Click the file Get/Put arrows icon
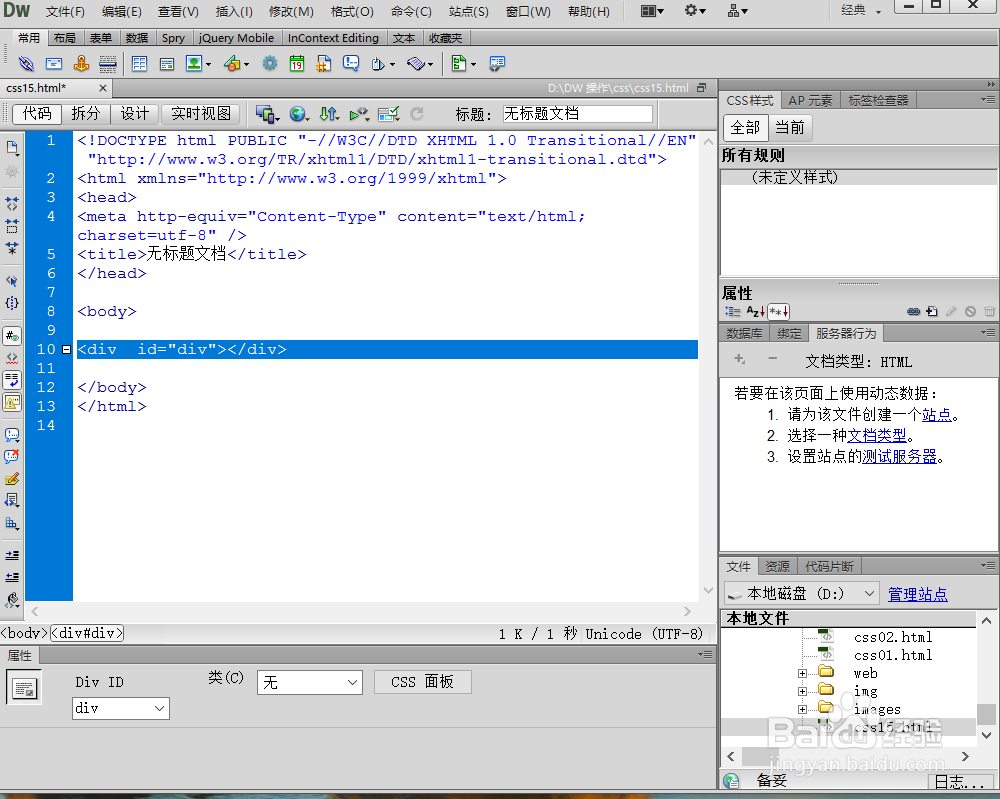This screenshot has height=799, width=1000. coord(328,113)
